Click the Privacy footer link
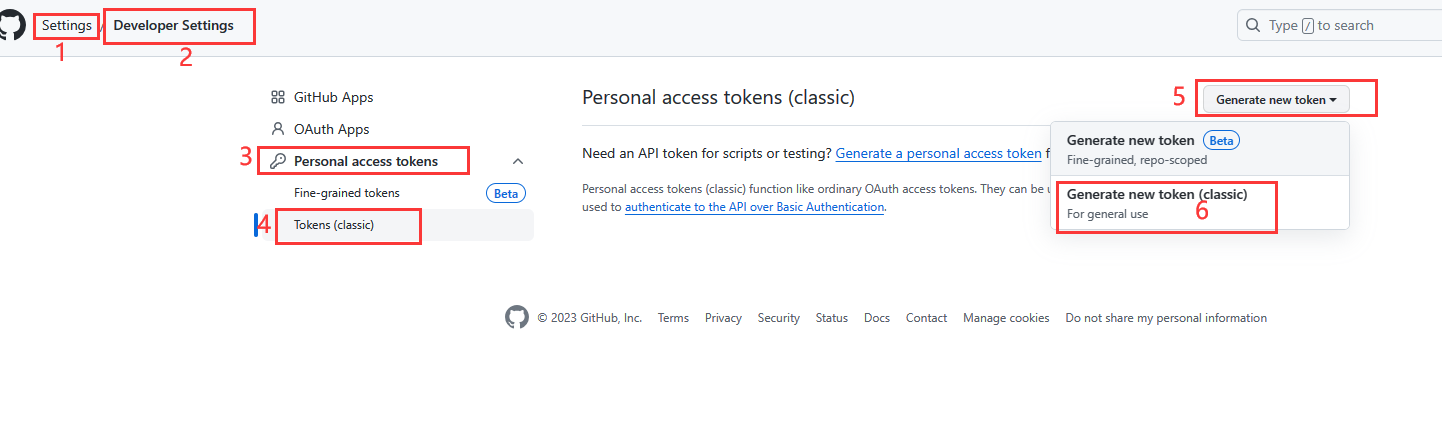This screenshot has width=1442, height=429. [x=723, y=318]
